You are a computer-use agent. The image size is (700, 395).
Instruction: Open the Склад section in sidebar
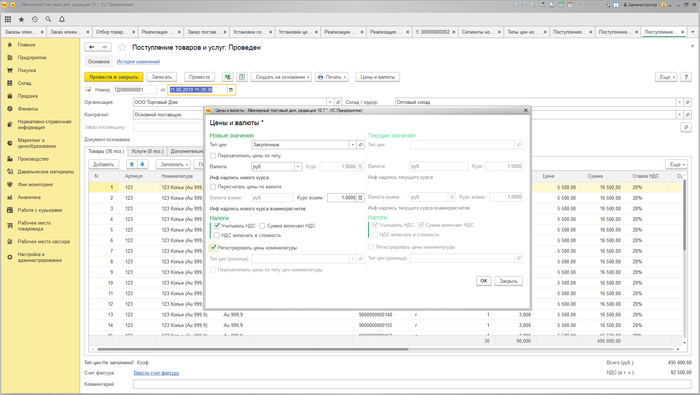click(x=25, y=83)
